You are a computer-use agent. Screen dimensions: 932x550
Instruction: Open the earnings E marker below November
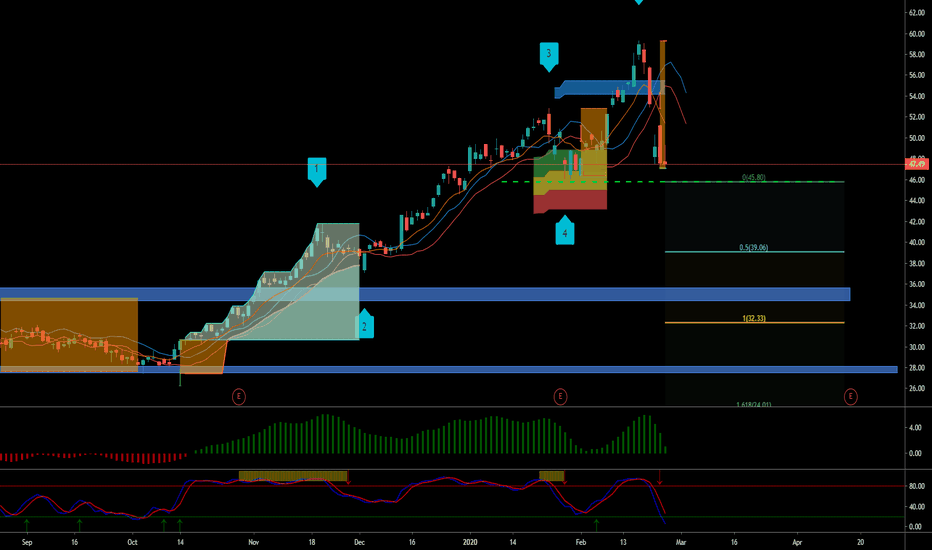coord(238,396)
